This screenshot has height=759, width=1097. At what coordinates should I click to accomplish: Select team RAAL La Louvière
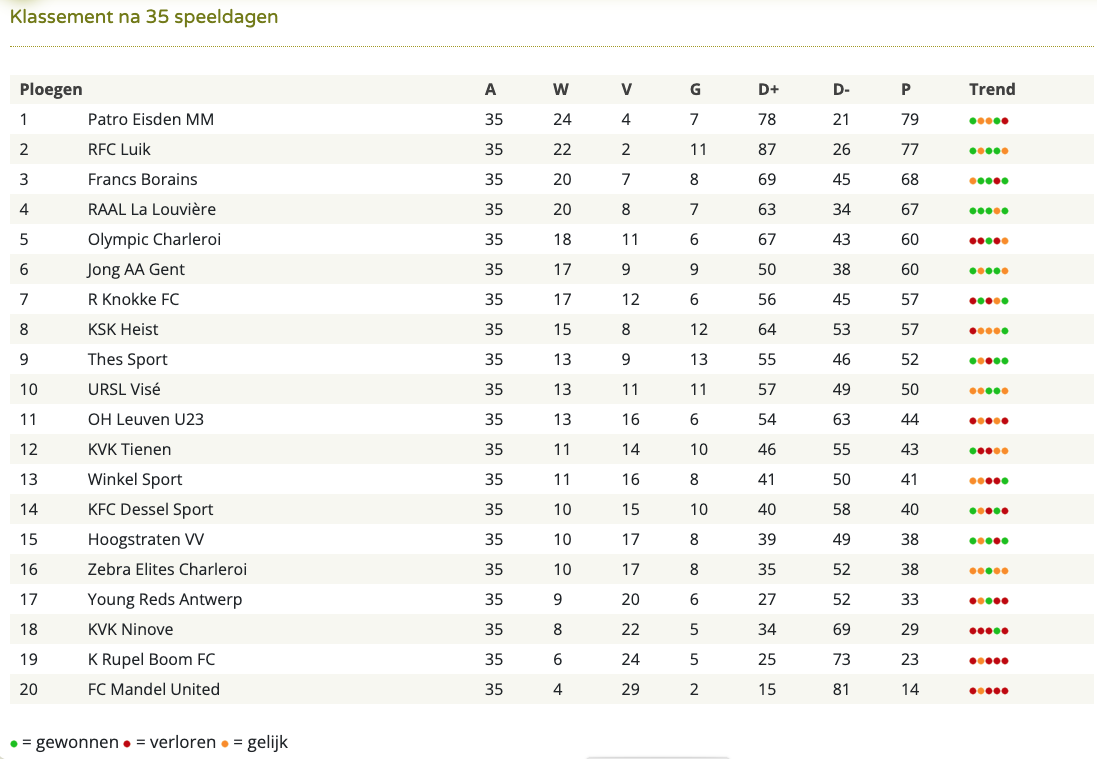tap(152, 209)
